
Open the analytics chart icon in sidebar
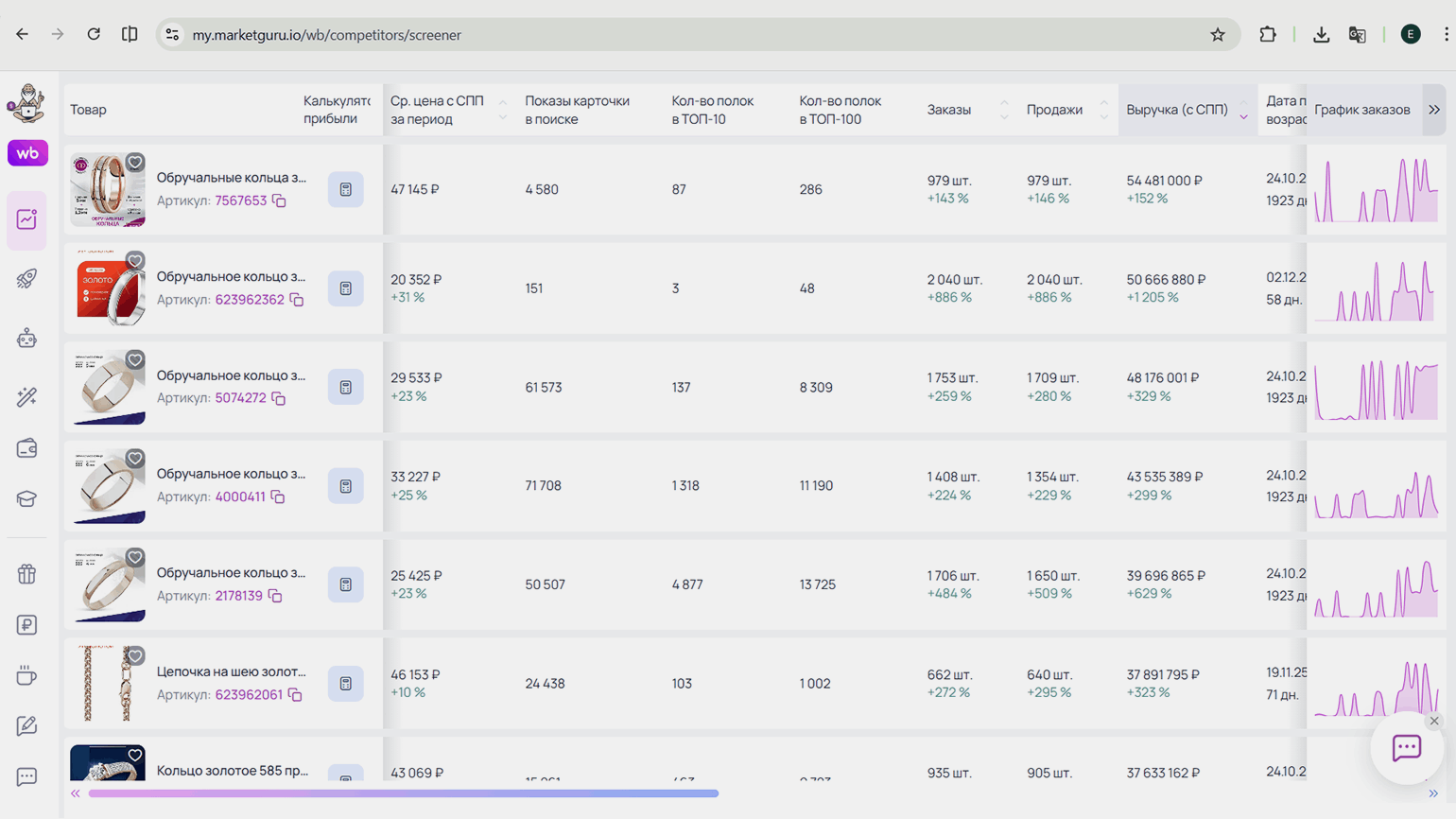tap(26, 219)
